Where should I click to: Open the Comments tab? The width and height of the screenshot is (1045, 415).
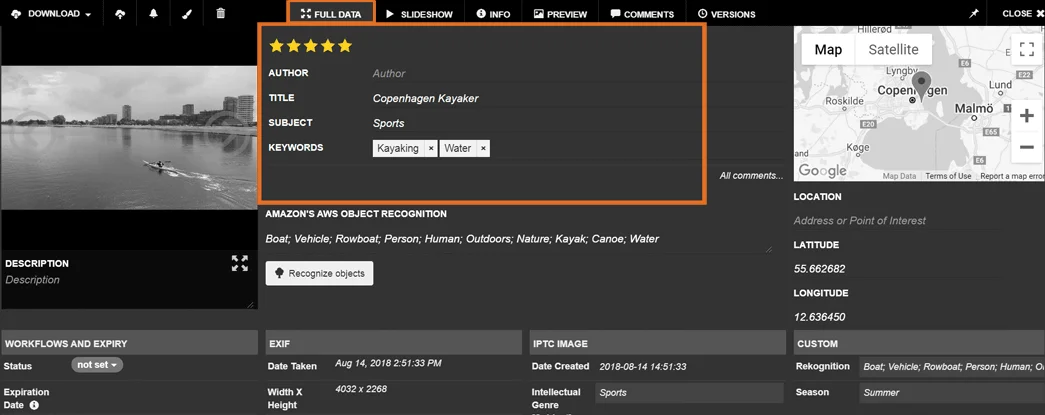[x=642, y=14]
